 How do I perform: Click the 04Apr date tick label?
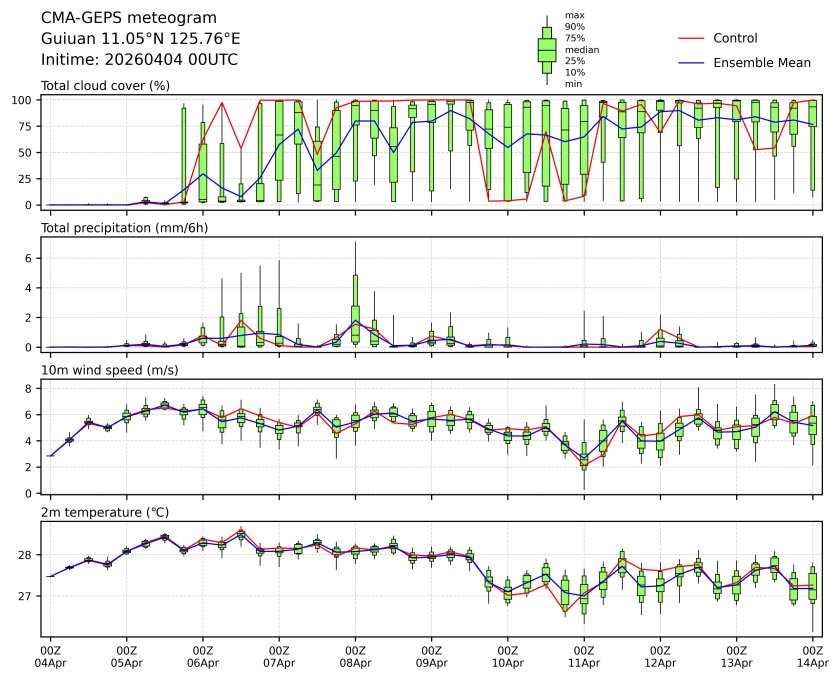click(50, 662)
